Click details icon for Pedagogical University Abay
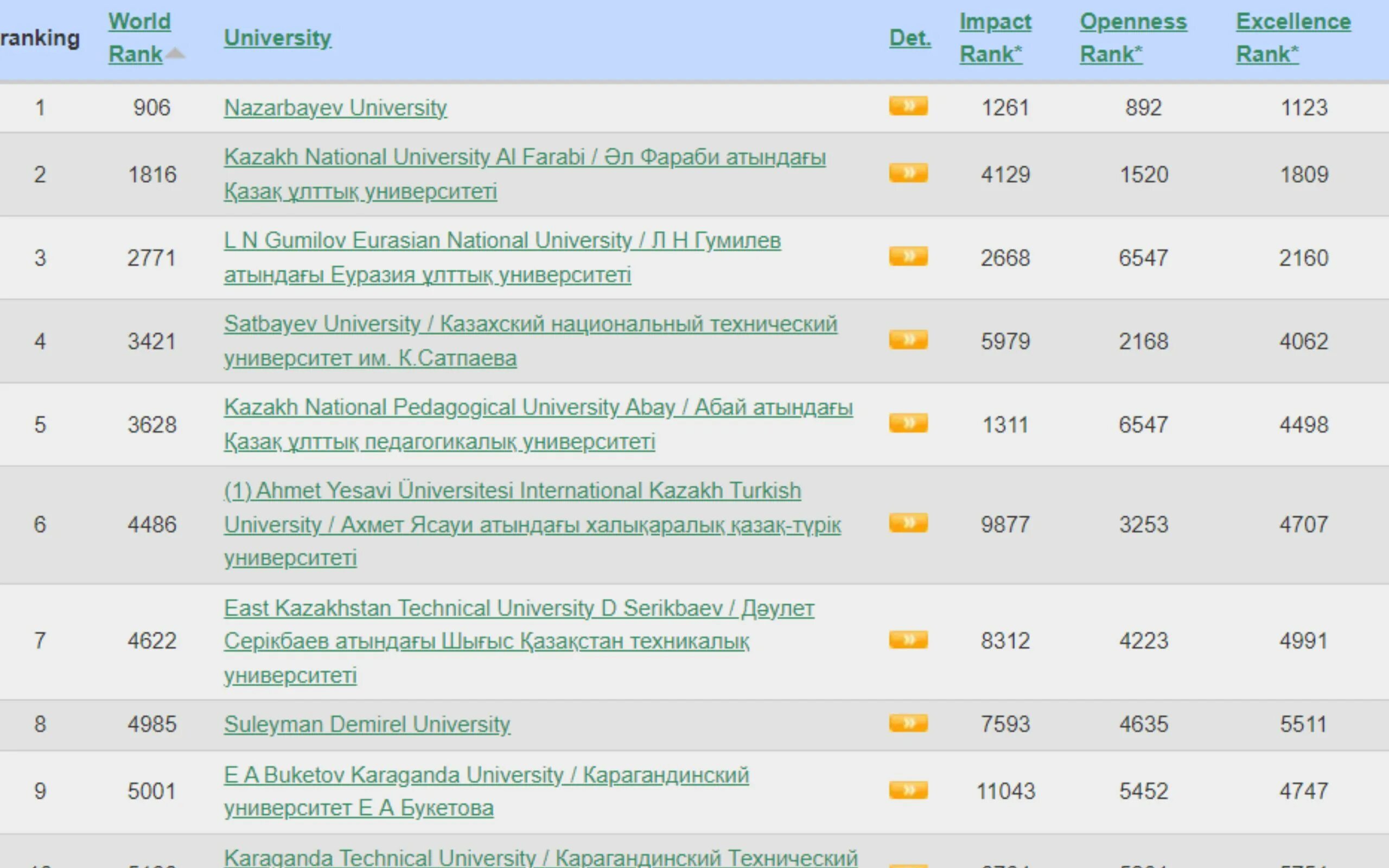The image size is (1389, 868). [x=908, y=423]
